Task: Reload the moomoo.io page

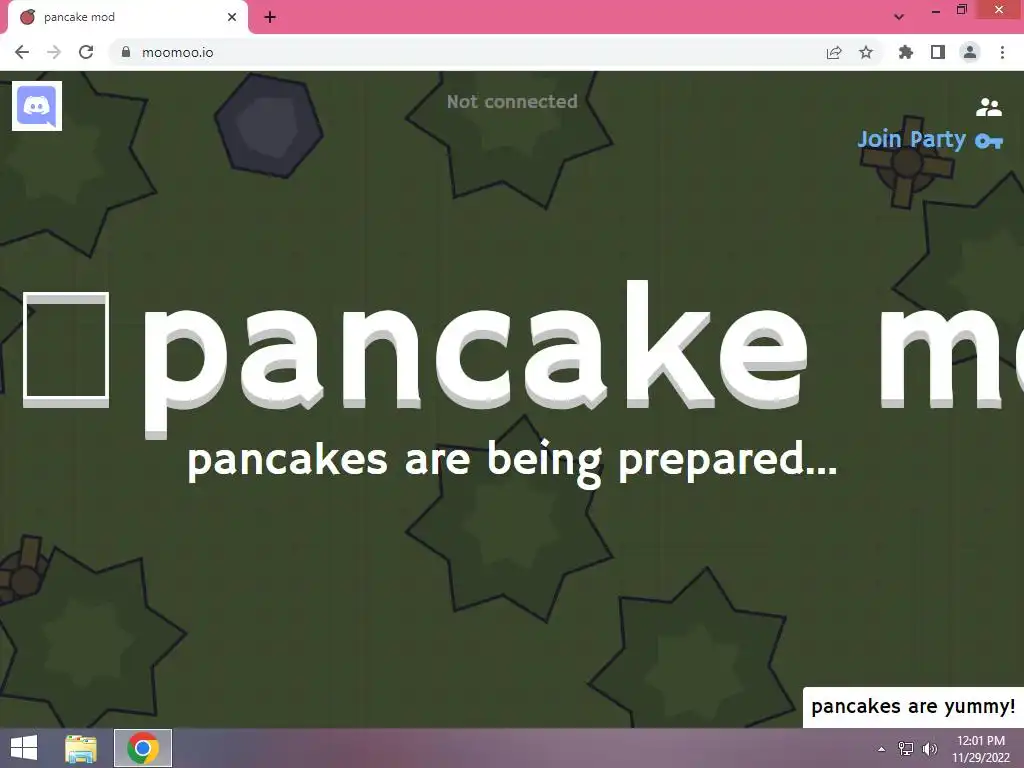Action: (86, 52)
